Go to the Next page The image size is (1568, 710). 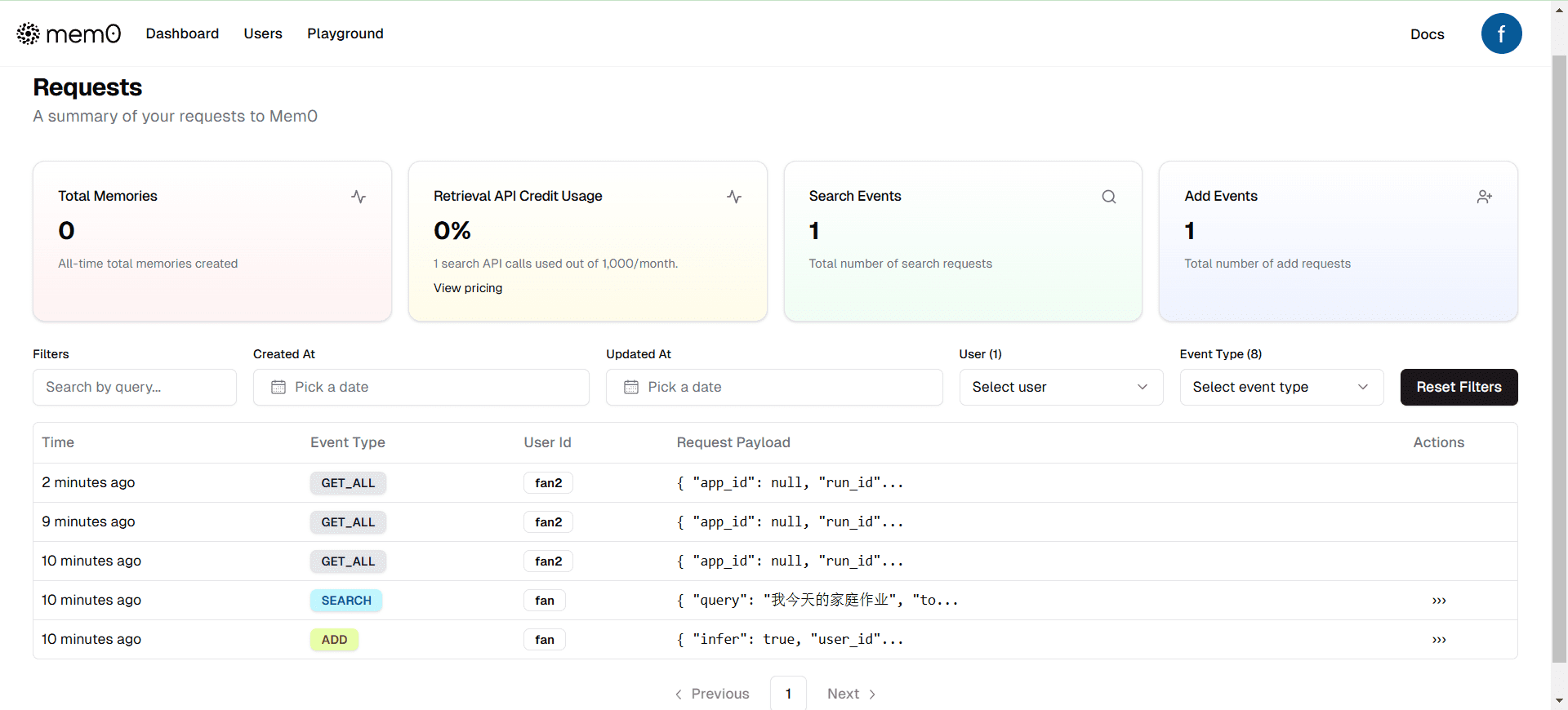coord(852,694)
